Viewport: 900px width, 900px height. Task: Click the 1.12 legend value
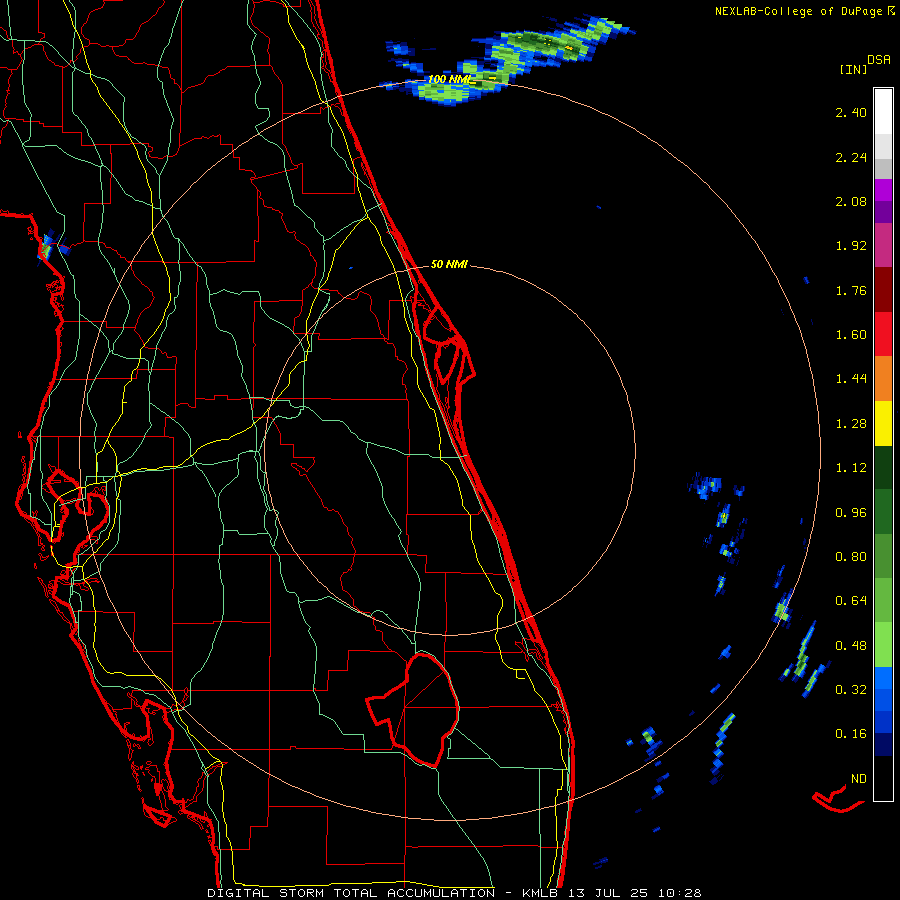click(x=851, y=468)
